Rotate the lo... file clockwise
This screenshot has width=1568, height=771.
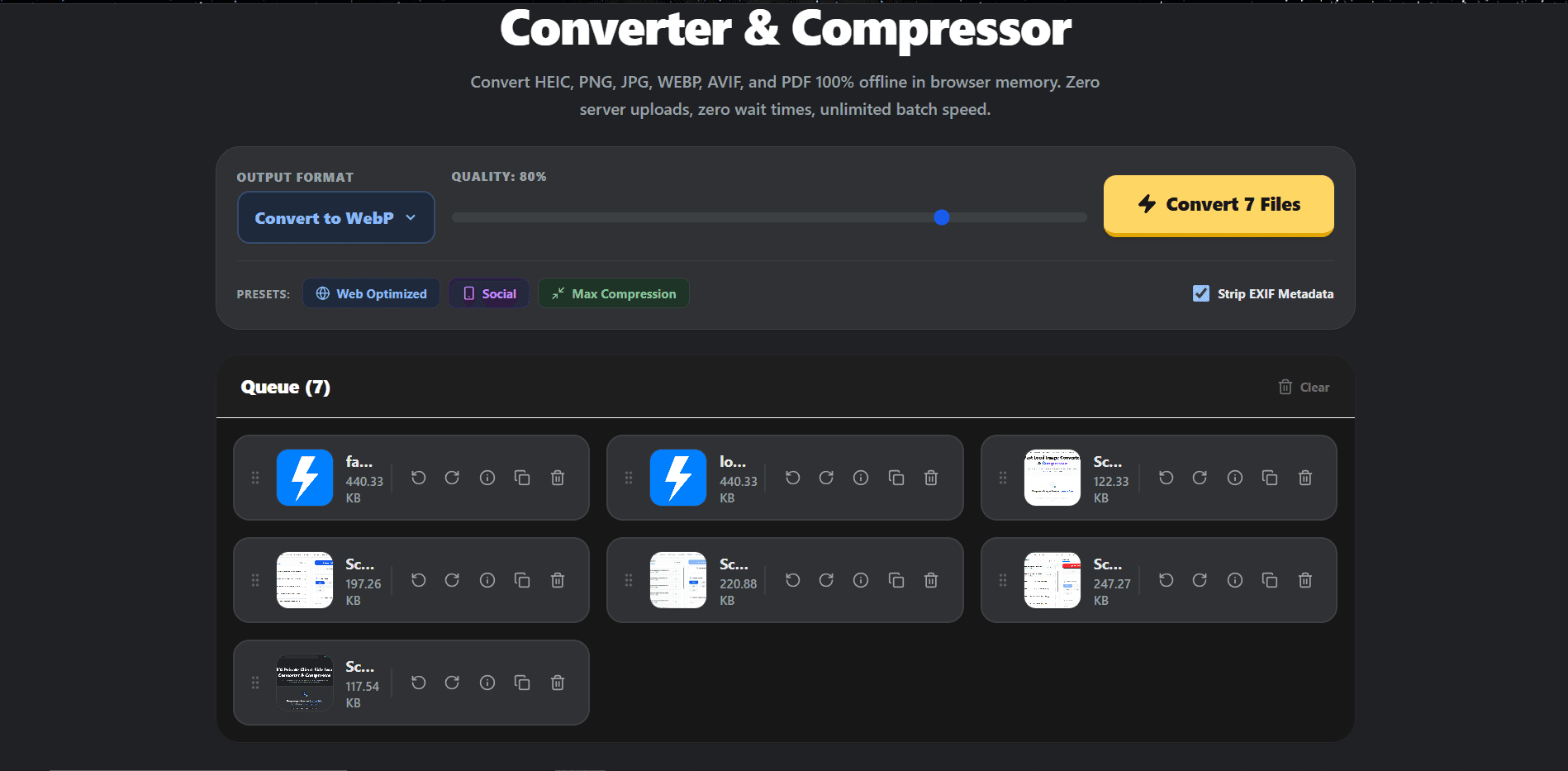(x=826, y=478)
